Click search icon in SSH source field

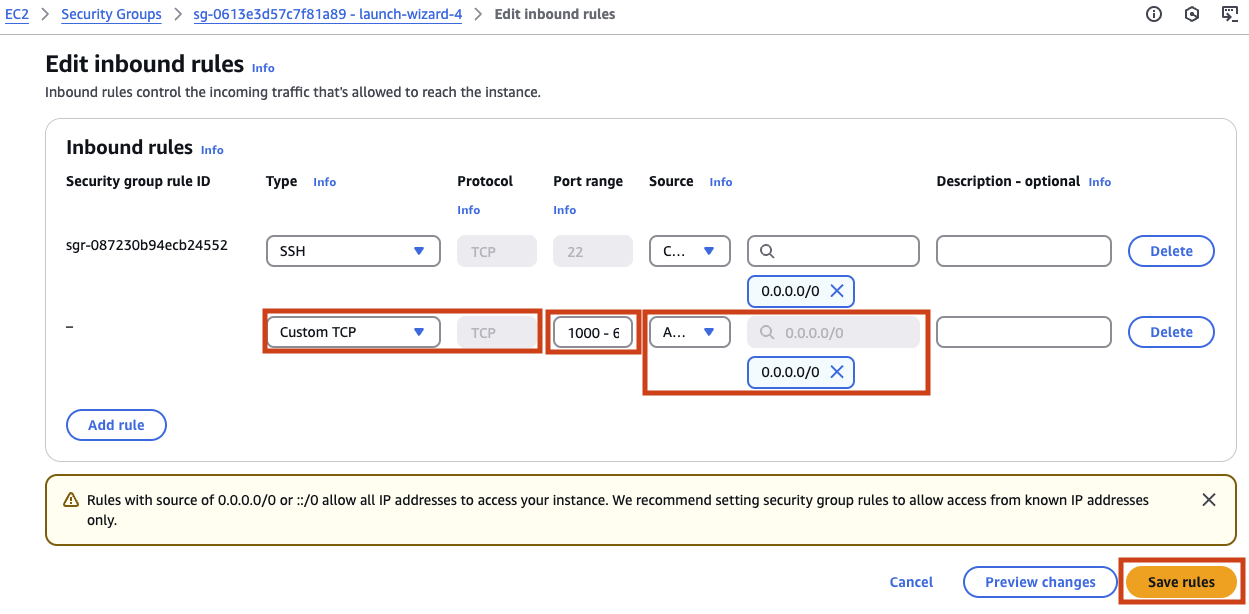[767, 251]
